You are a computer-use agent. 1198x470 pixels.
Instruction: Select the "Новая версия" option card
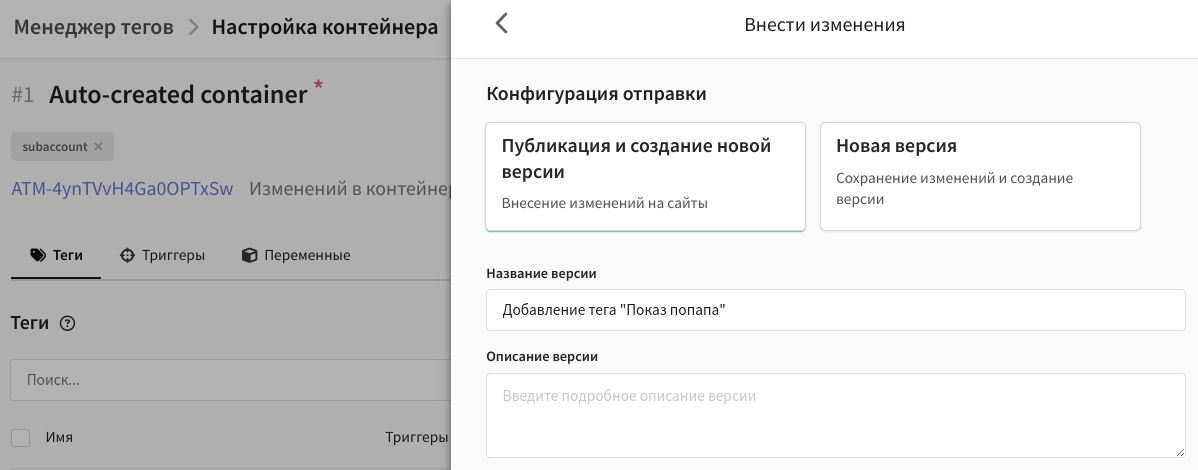[980, 177]
